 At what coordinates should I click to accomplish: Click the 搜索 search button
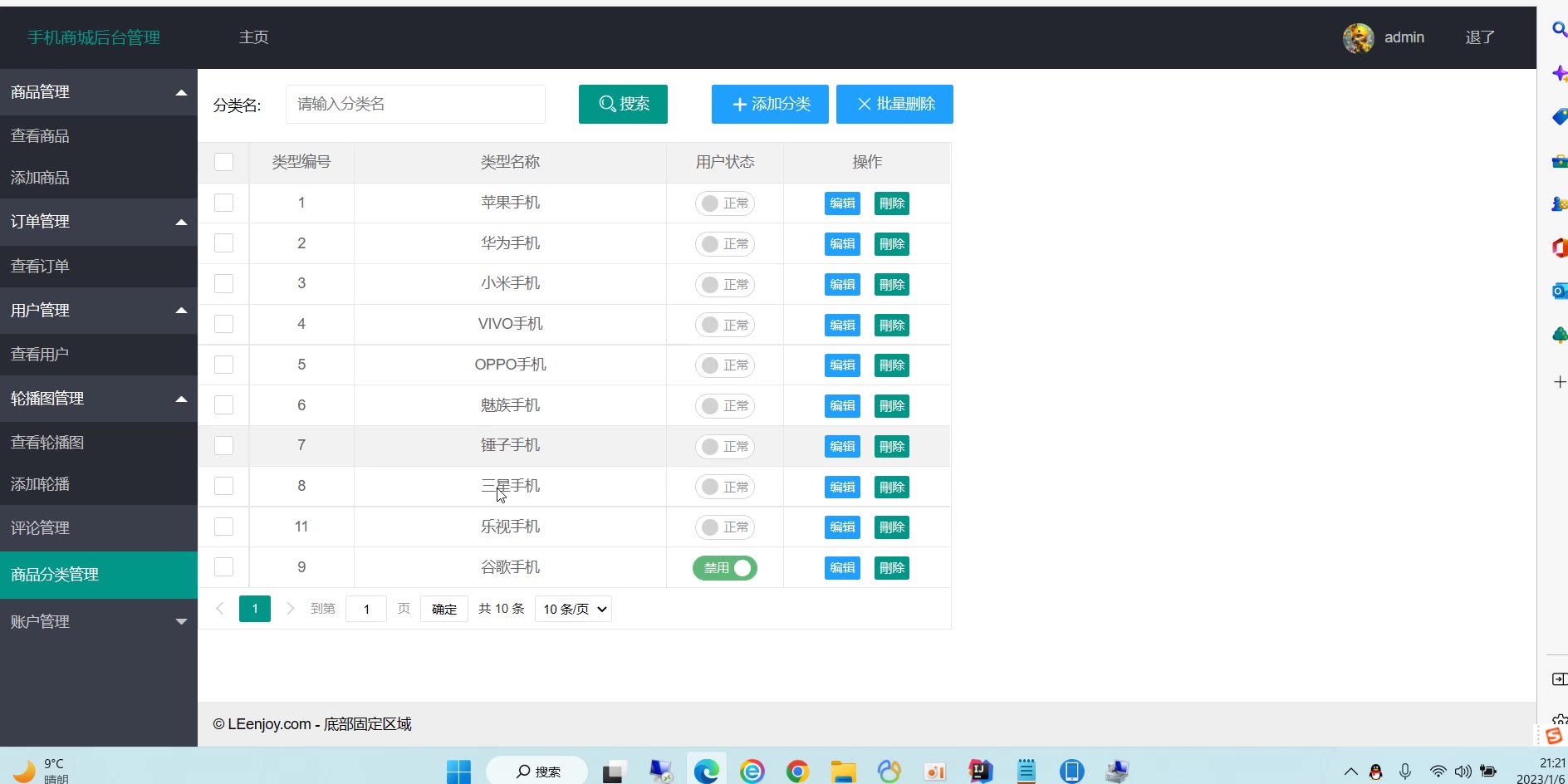click(623, 104)
